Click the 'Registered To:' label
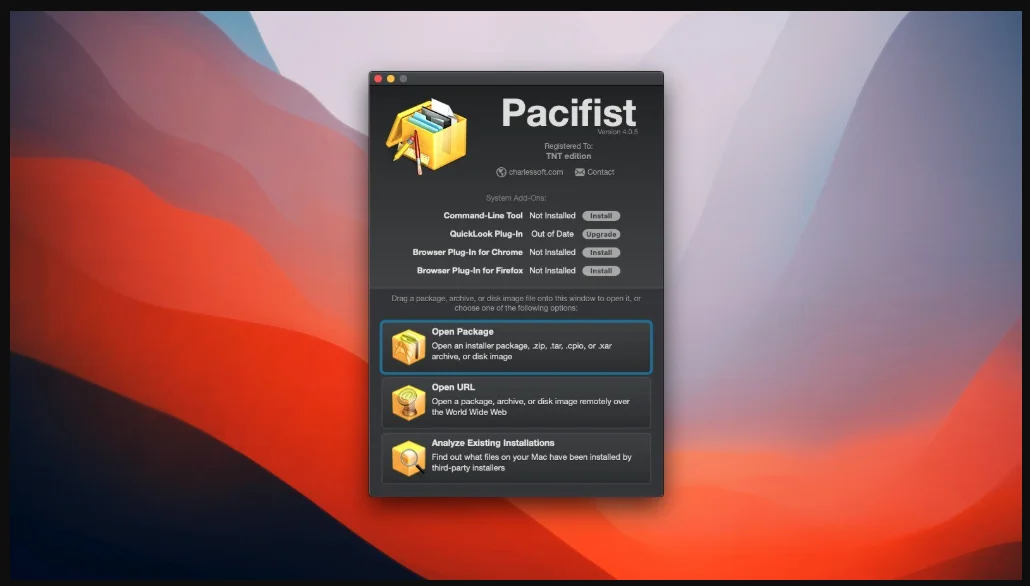This screenshot has height=586, width=1030. [x=568, y=146]
